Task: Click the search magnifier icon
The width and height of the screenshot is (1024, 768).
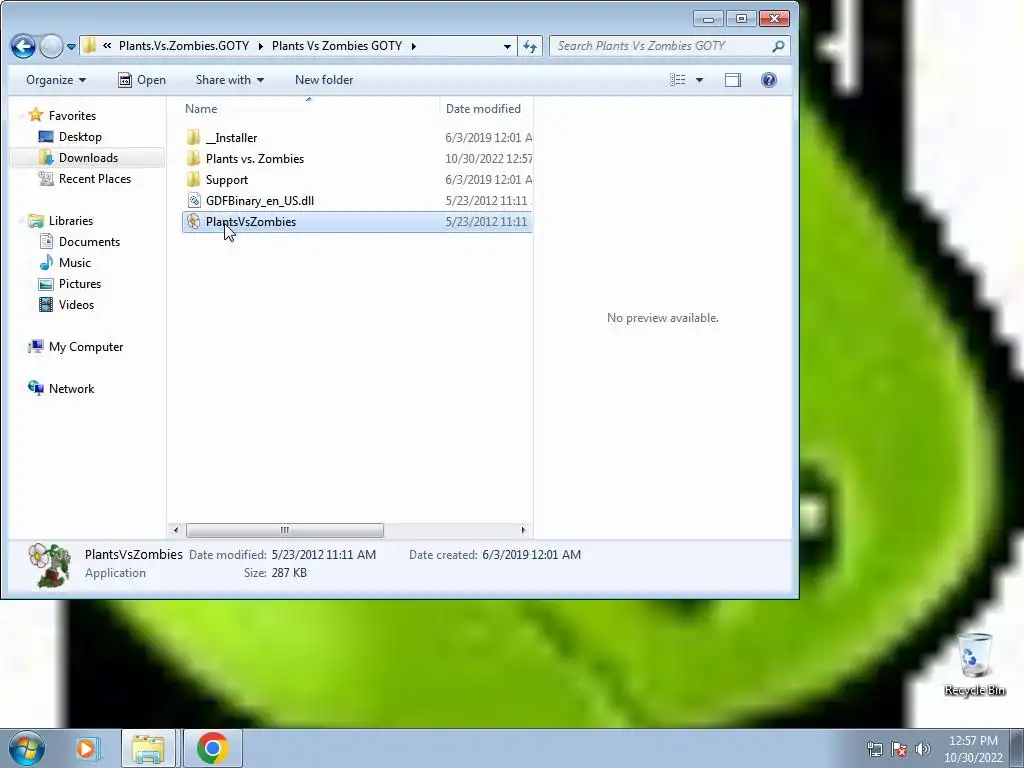Action: click(778, 46)
